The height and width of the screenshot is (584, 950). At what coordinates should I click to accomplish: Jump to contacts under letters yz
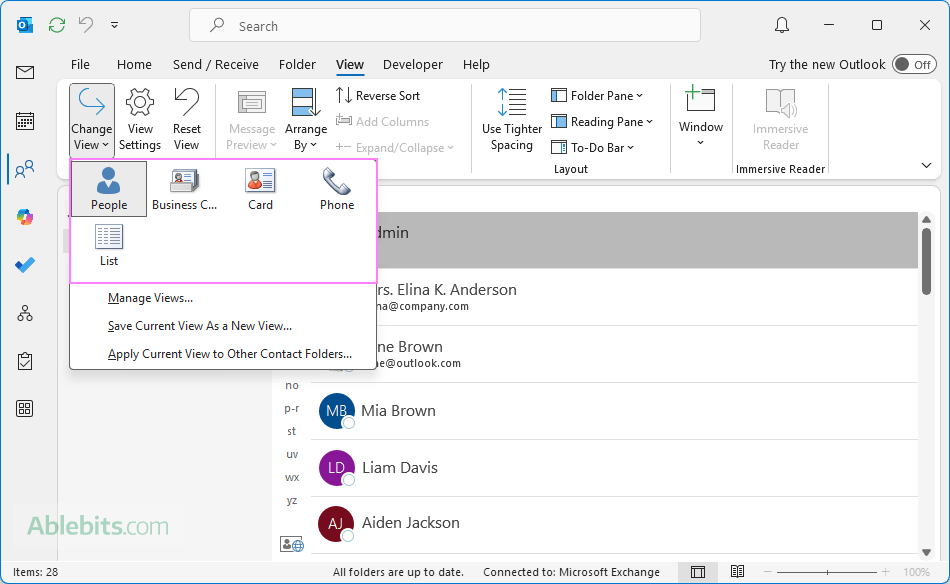coord(292,500)
